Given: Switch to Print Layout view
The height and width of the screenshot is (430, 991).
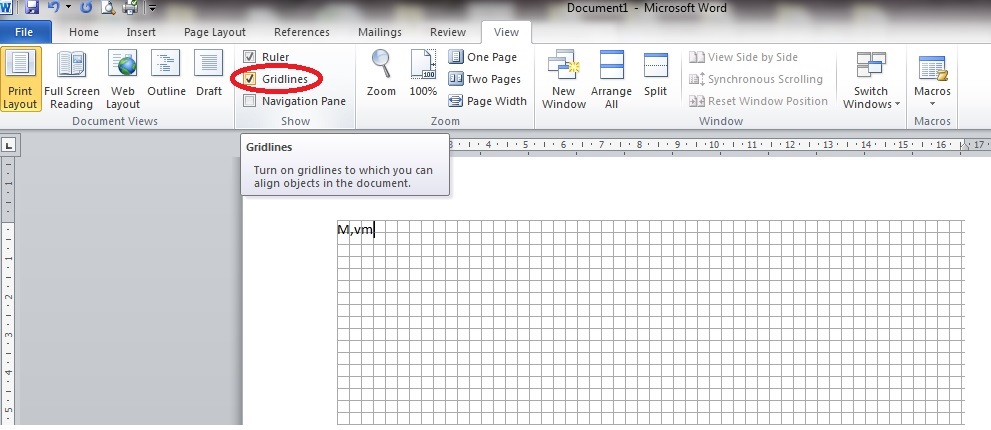Looking at the screenshot, I should (x=21, y=78).
